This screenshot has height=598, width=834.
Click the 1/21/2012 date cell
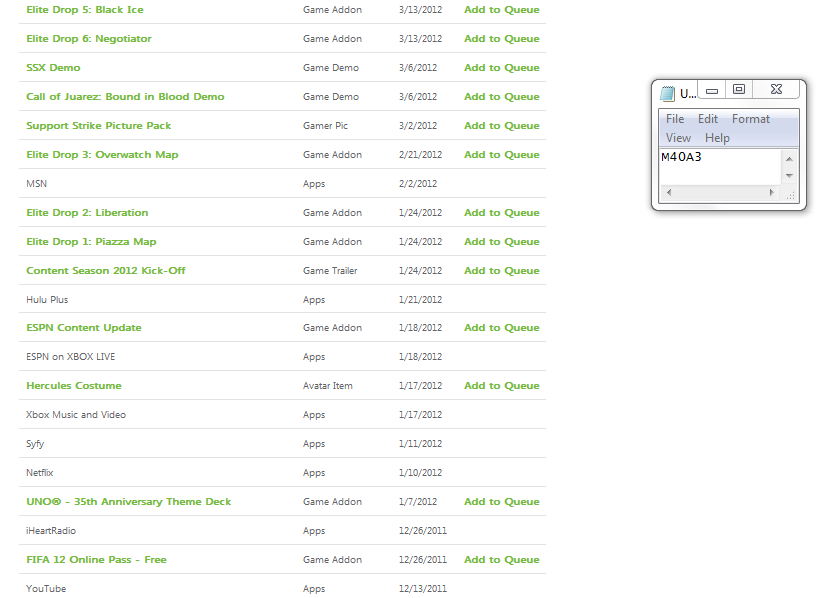420,300
